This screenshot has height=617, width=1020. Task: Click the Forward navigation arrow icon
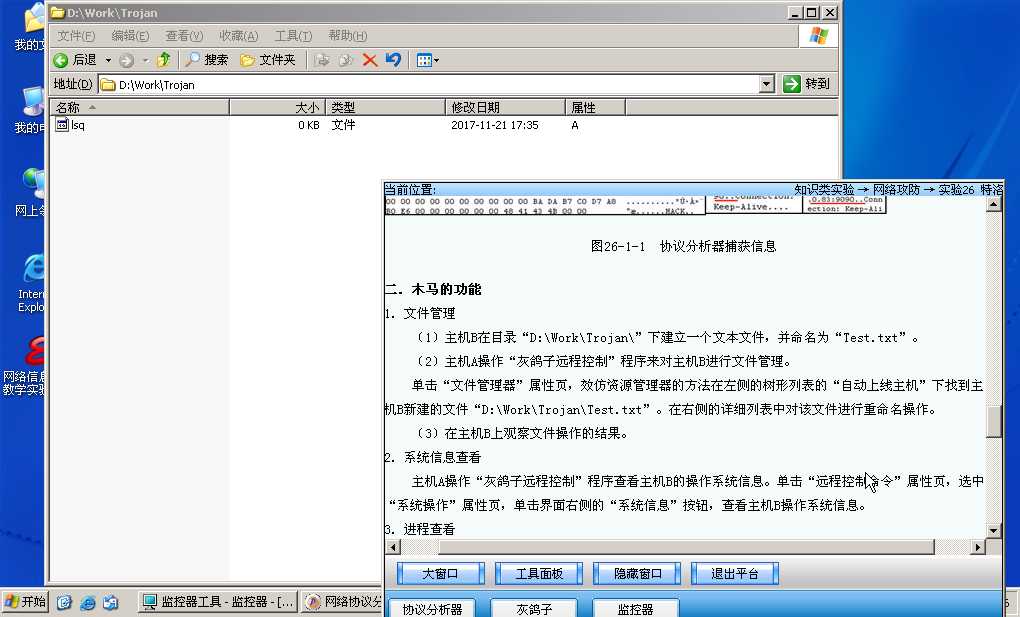tap(127, 61)
